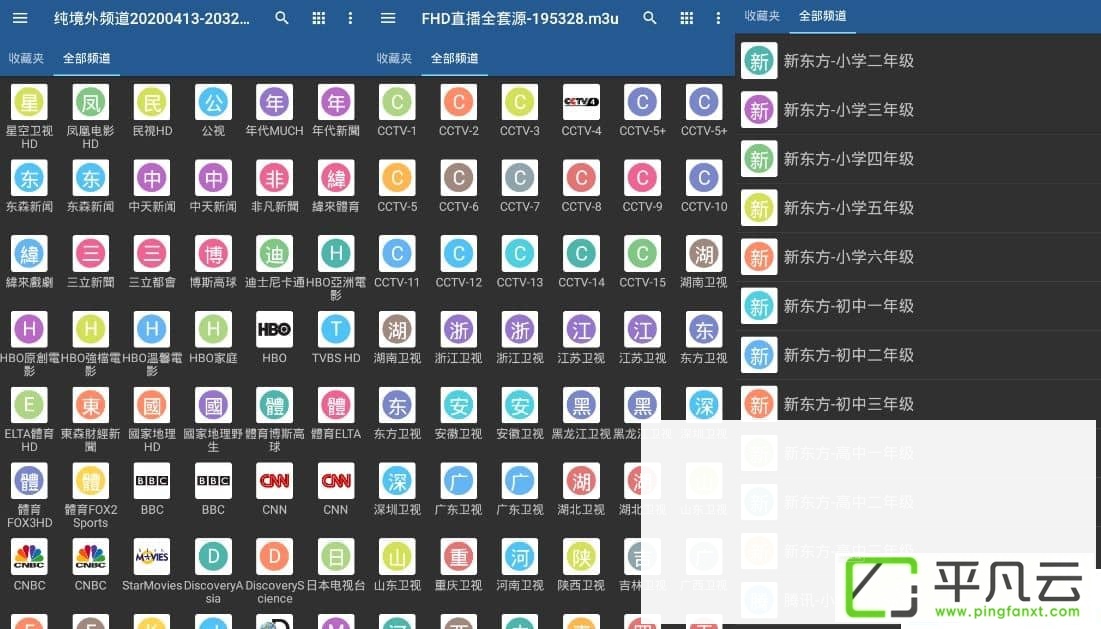Viewport: 1101px width, 629px height.
Task: Open 星空卫视HD channel
Action: [x=29, y=116]
